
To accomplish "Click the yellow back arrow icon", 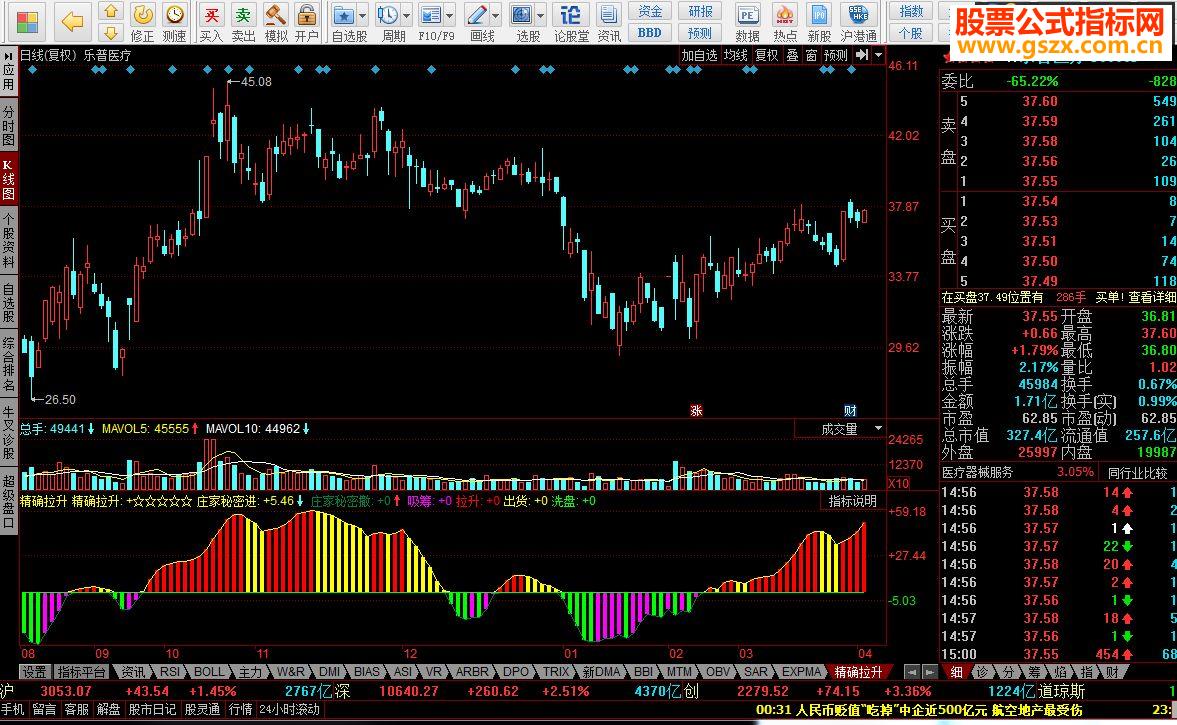I will click(72, 20).
